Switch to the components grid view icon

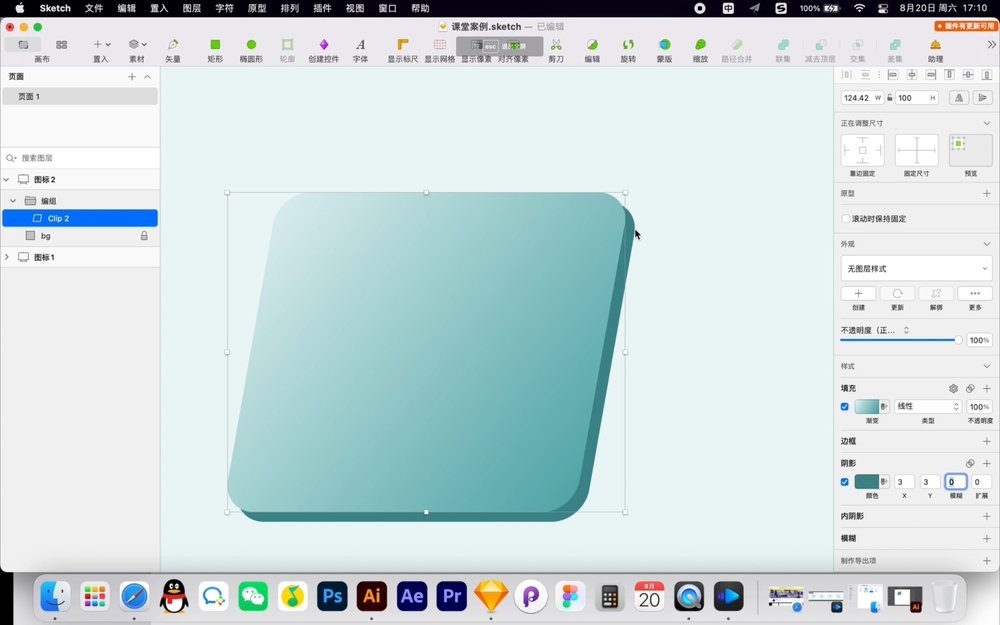point(61,45)
